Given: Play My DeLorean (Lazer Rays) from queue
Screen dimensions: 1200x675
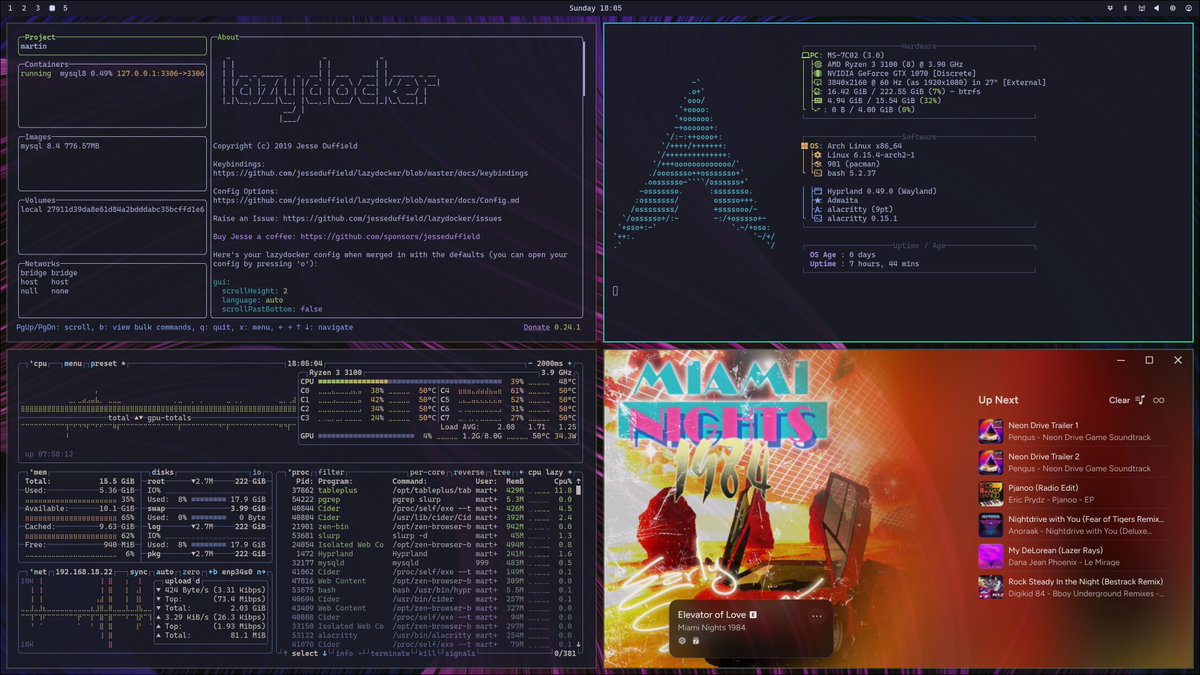Looking at the screenshot, I should [x=1072, y=555].
